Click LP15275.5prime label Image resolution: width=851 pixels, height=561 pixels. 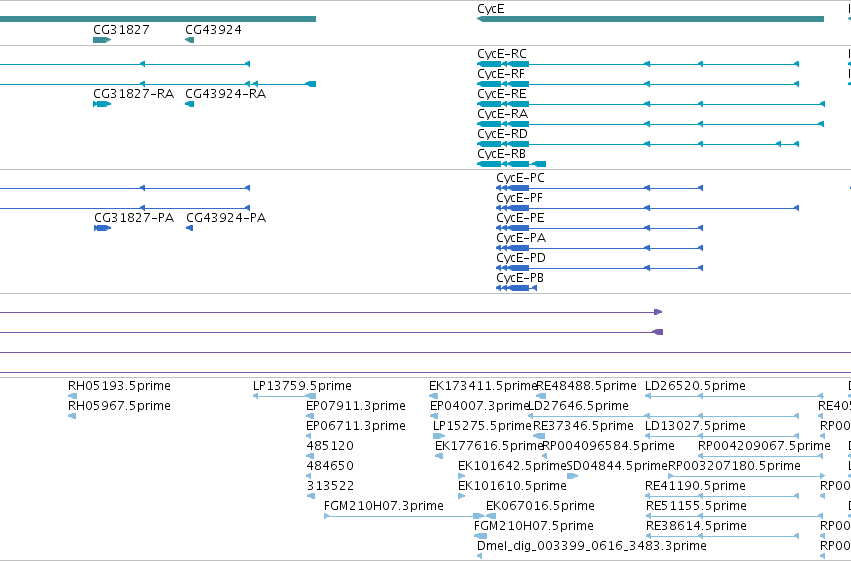pos(482,426)
